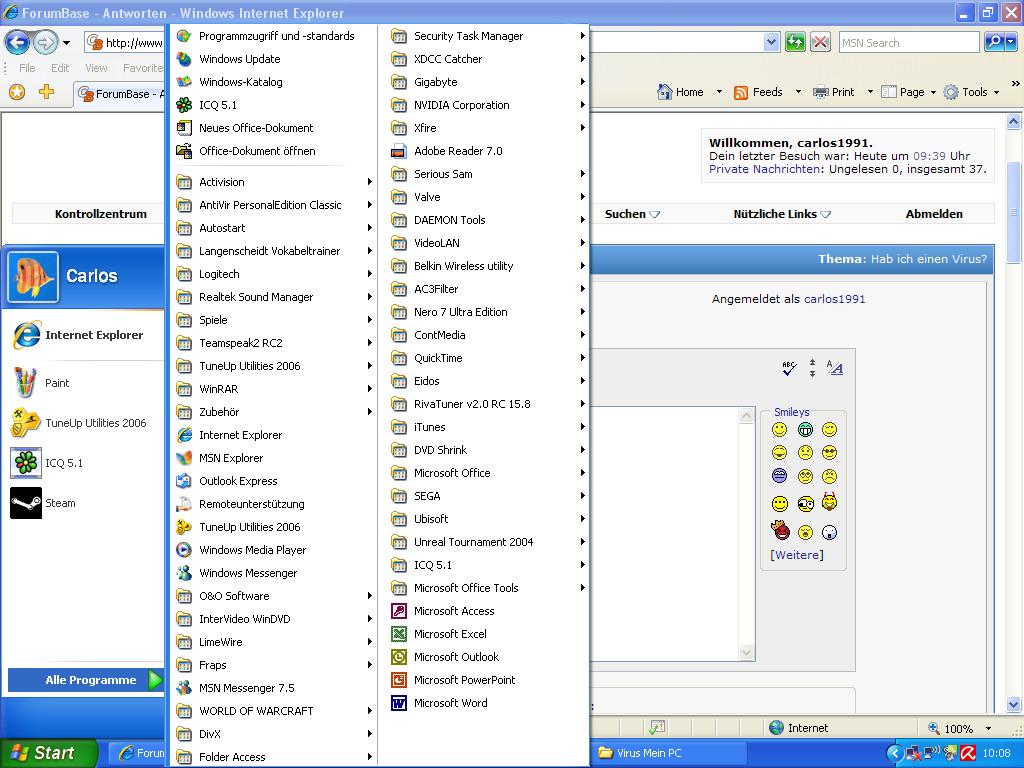The height and width of the screenshot is (768, 1024).
Task: Open Virus Mein PC taskbar window
Action: [667, 754]
